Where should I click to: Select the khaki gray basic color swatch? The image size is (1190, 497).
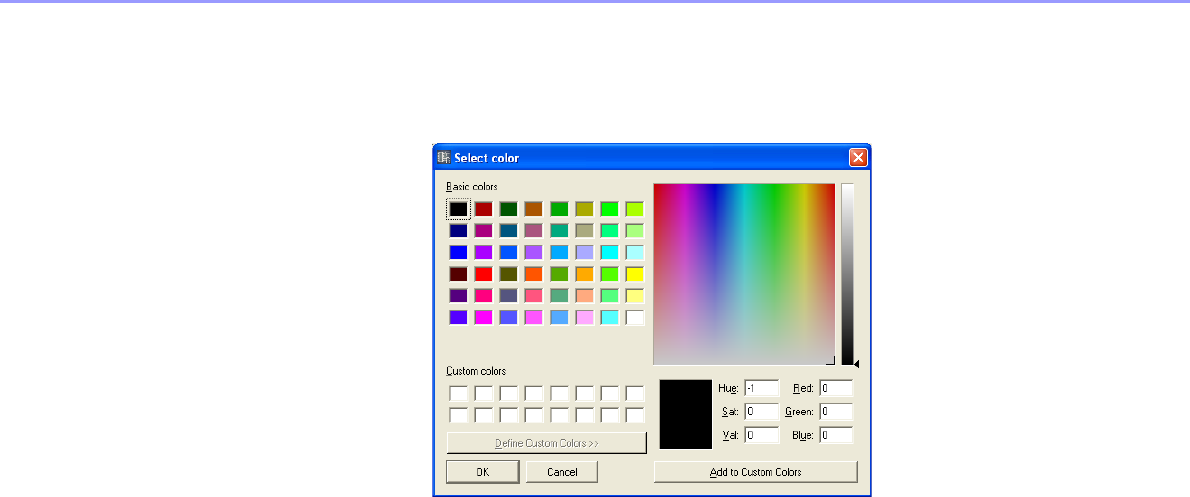pyautogui.click(x=584, y=231)
